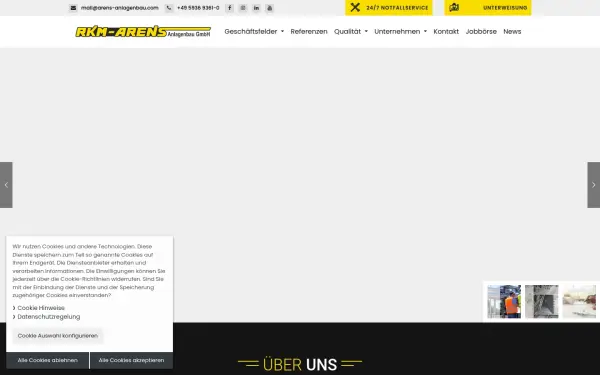Click the phone icon in top bar
The width and height of the screenshot is (600, 375).
169,8
